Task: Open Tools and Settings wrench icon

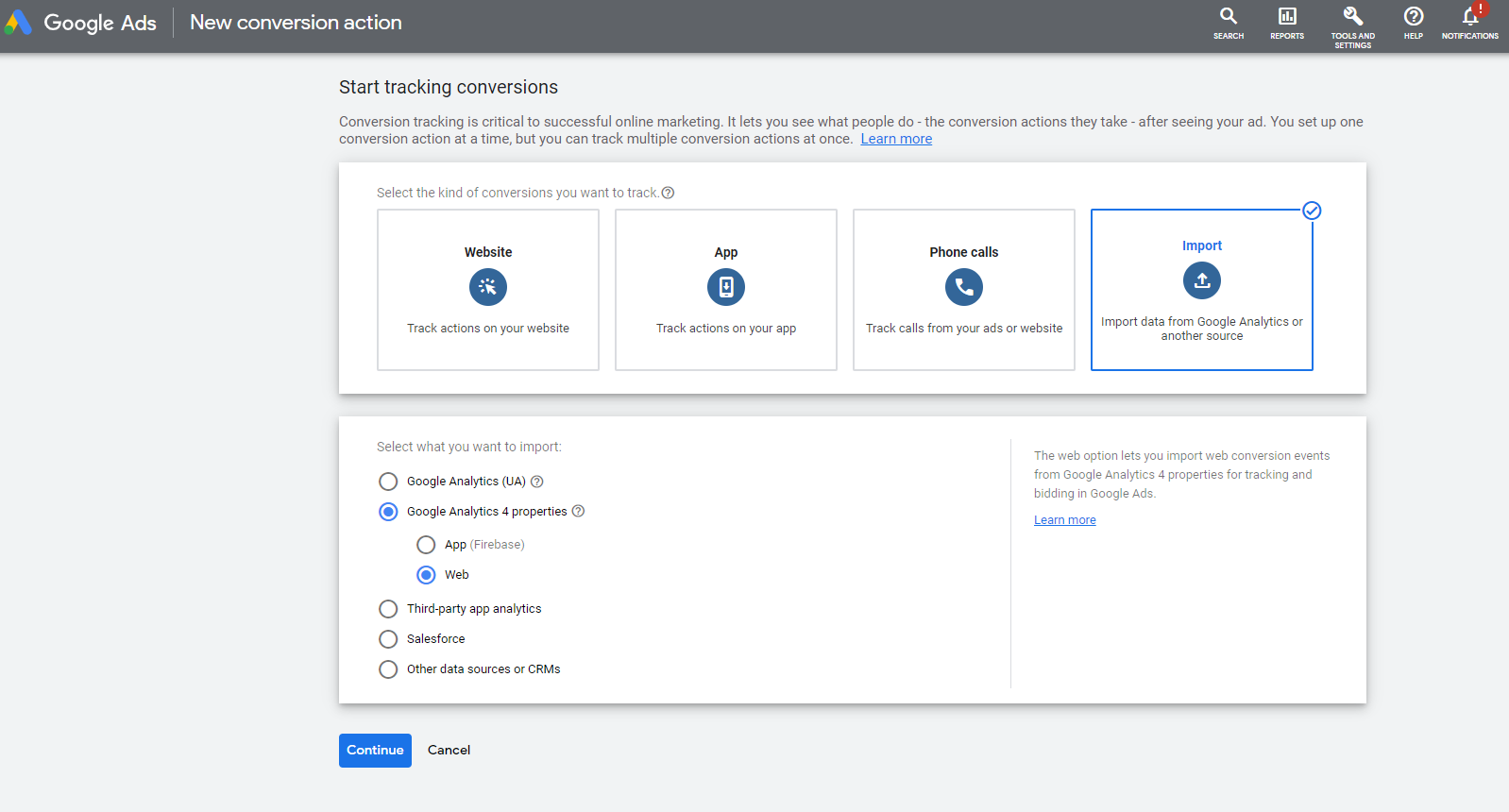Action: (1353, 16)
